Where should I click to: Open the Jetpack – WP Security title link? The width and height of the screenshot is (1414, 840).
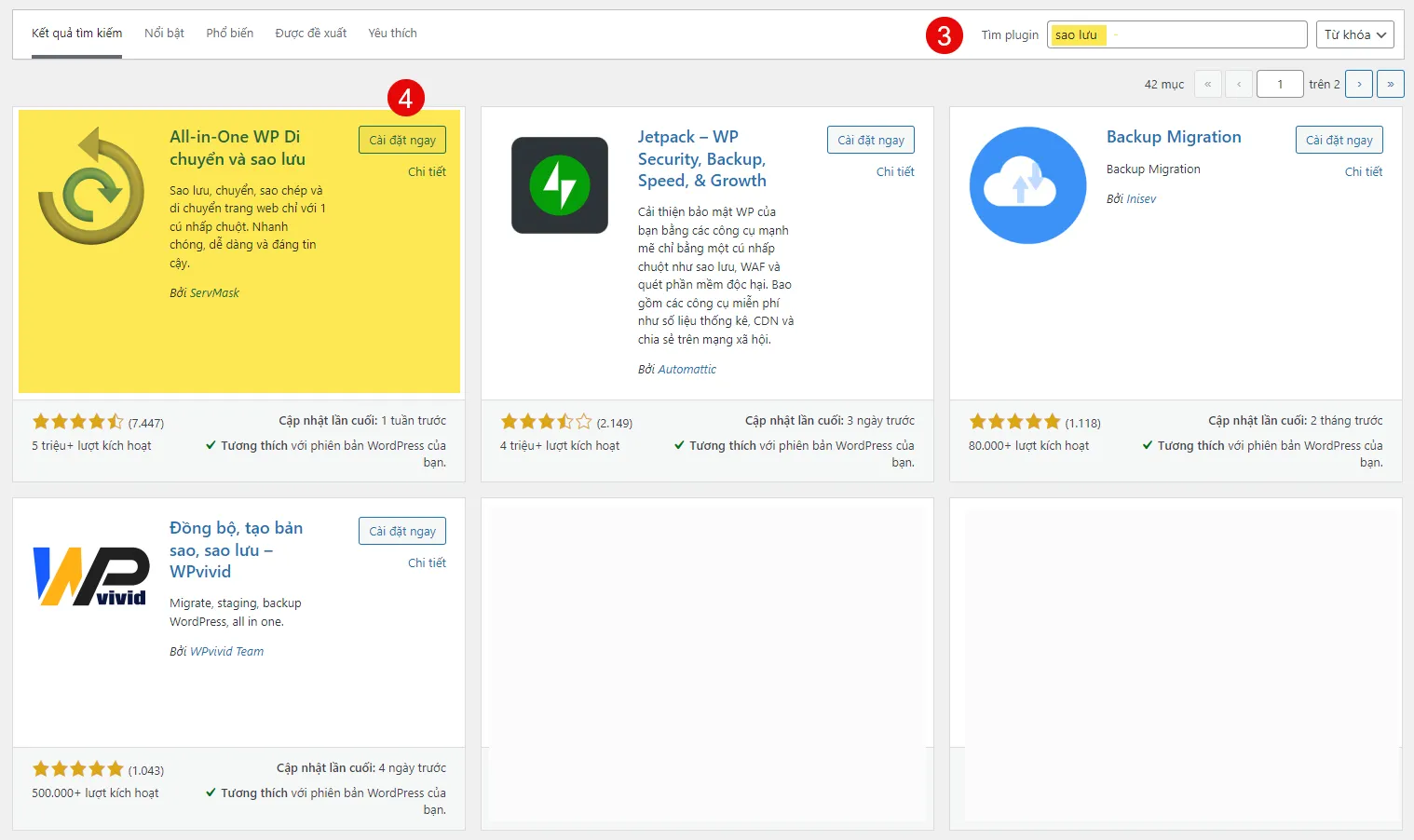coord(702,158)
